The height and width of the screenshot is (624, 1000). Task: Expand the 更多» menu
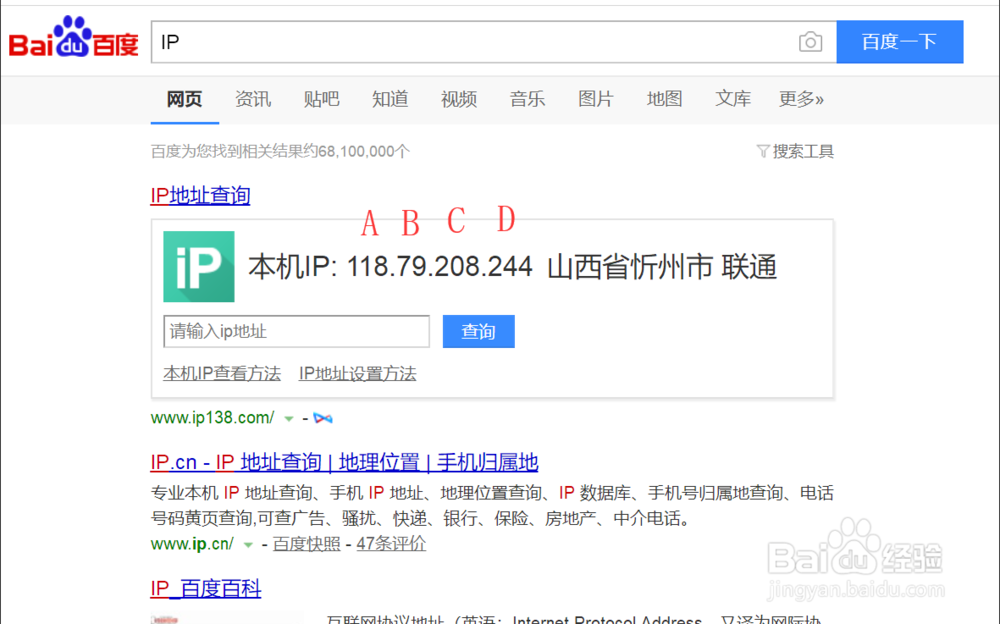[801, 99]
